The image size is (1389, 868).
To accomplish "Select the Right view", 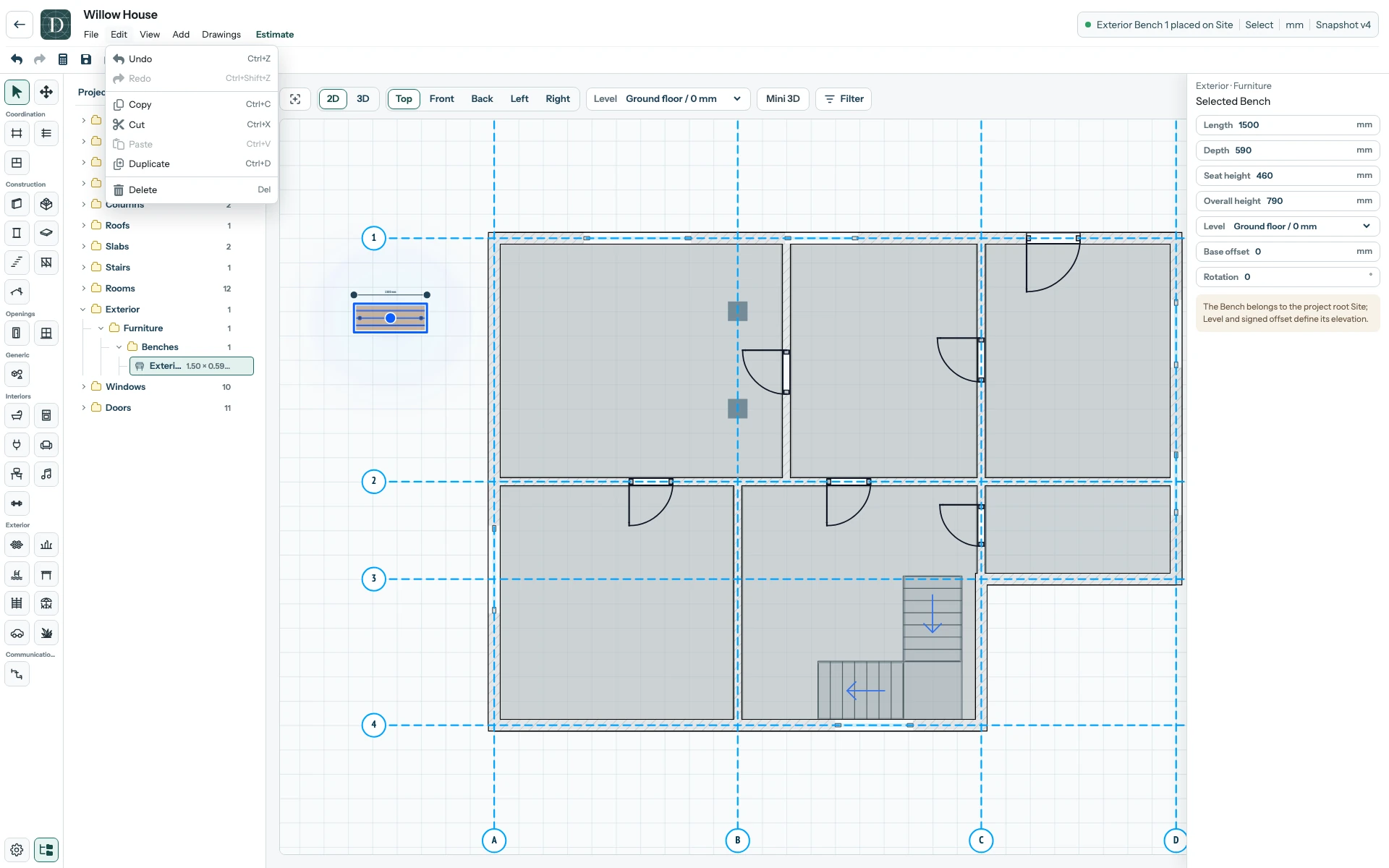I will [558, 99].
